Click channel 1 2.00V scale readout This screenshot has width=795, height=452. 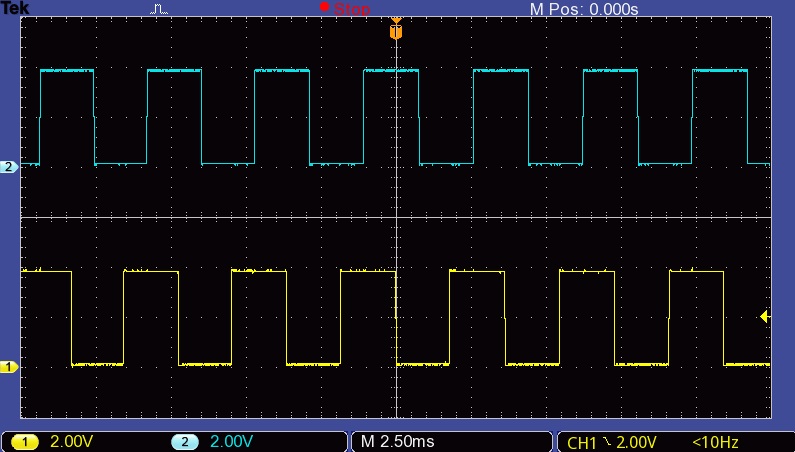[x=71, y=442]
